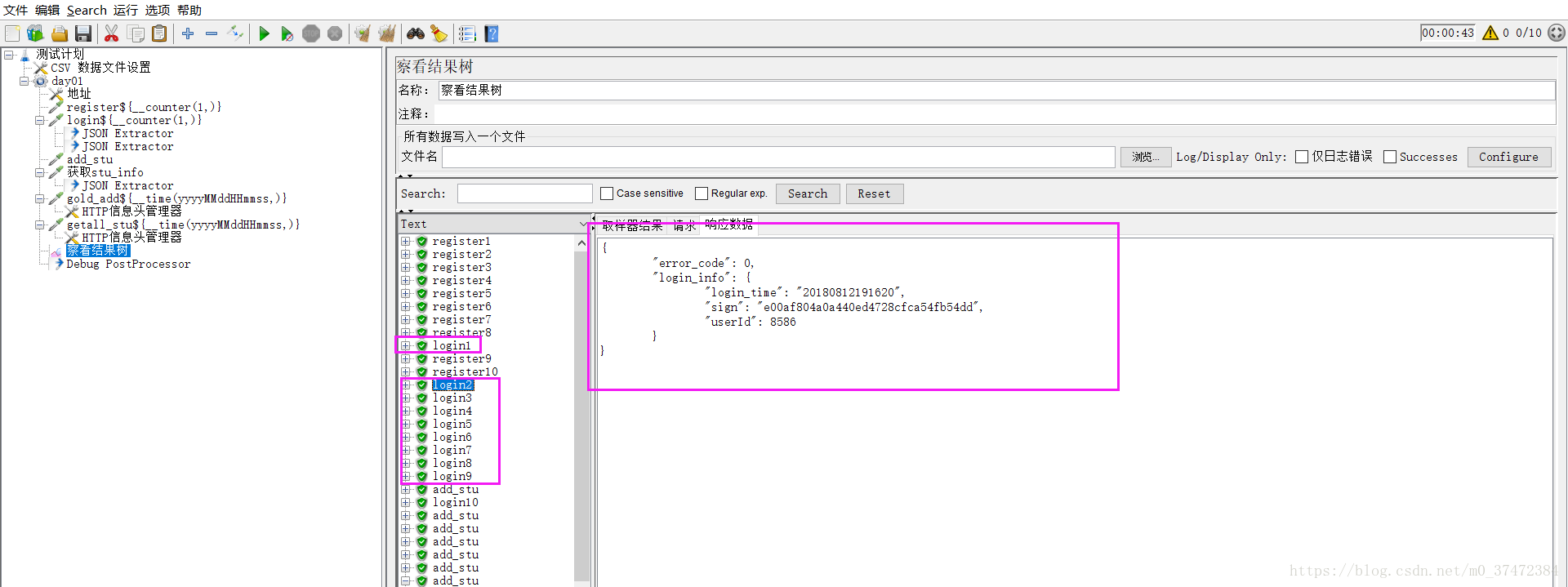Collapse the gold_add tree node
This screenshot has height=587, width=1568.
point(40,198)
